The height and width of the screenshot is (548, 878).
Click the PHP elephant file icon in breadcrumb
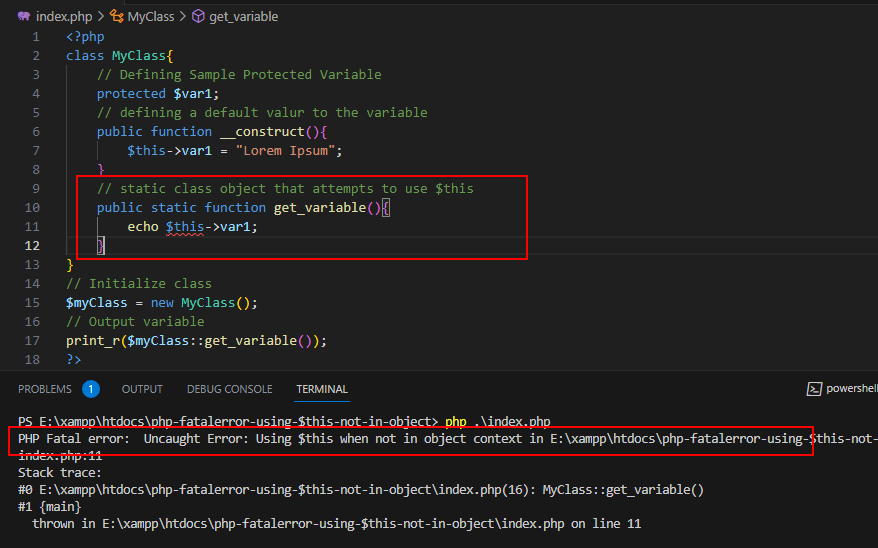point(24,16)
